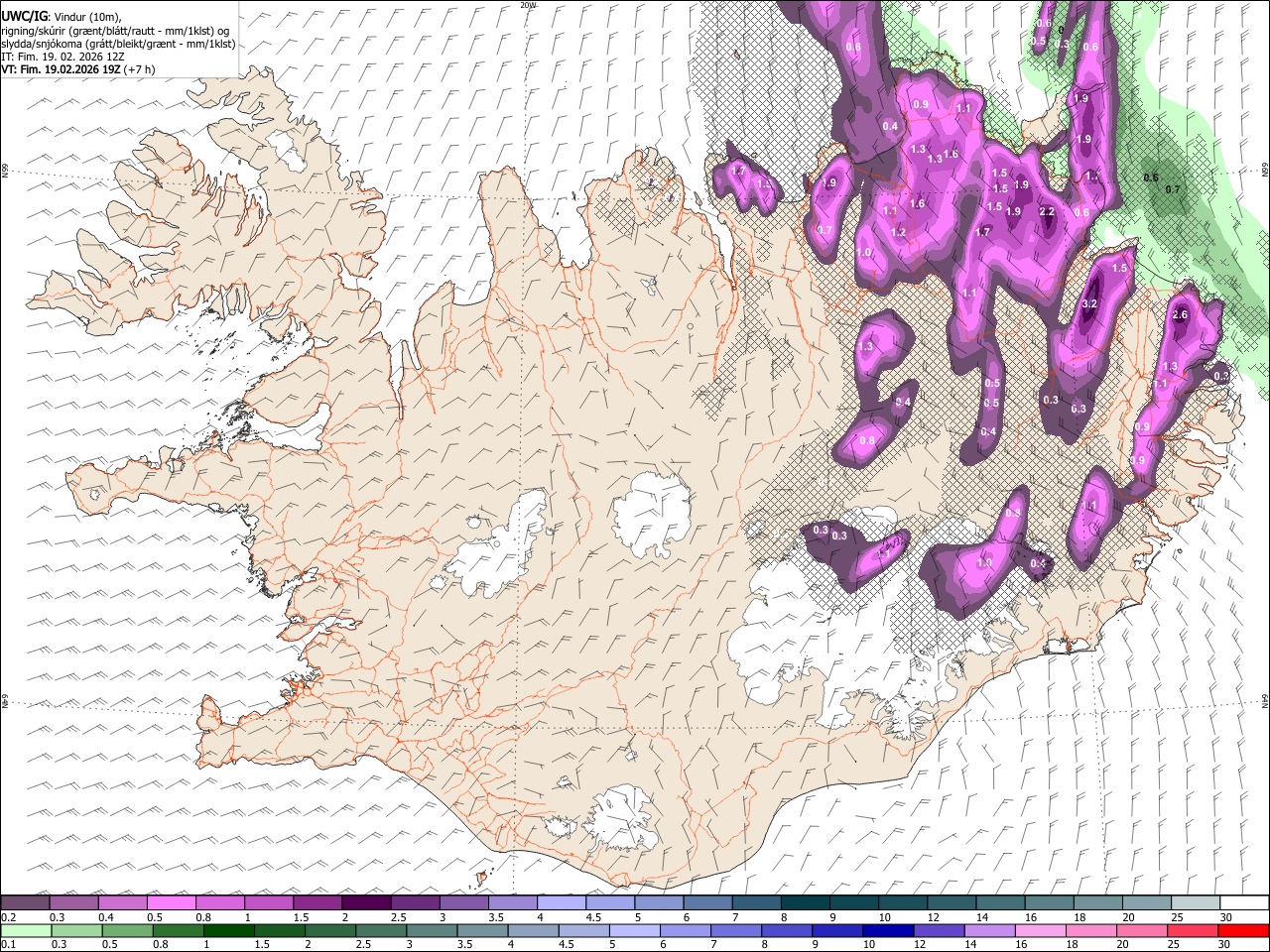The width and height of the screenshot is (1270, 952).
Task: Pick the bright magenta 0.5 swatch in top legend row
Action: [172, 902]
